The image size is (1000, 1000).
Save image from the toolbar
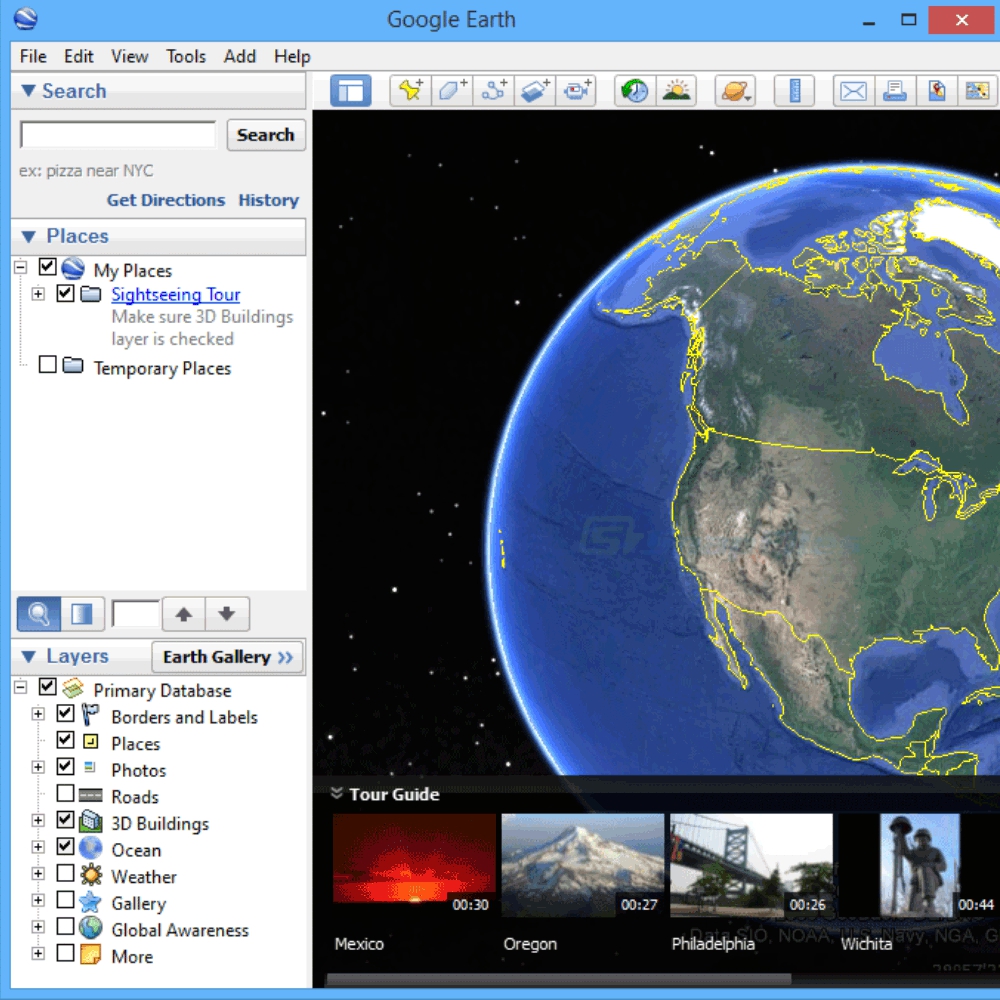click(978, 91)
